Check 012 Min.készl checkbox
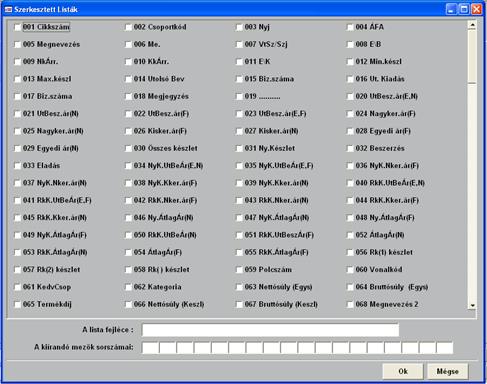 coord(350,62)
